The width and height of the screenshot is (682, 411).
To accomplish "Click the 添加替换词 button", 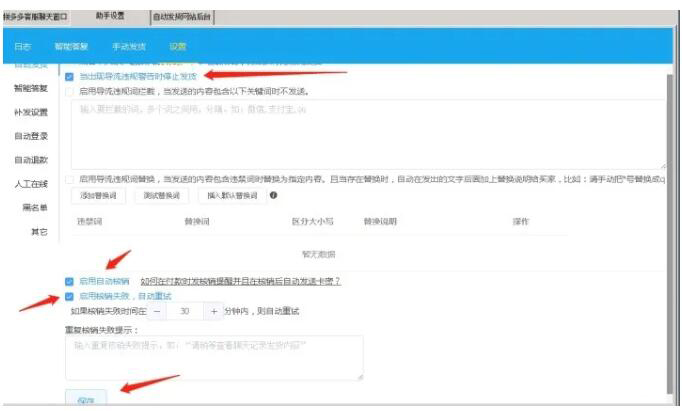I will [x=98, y=196].
